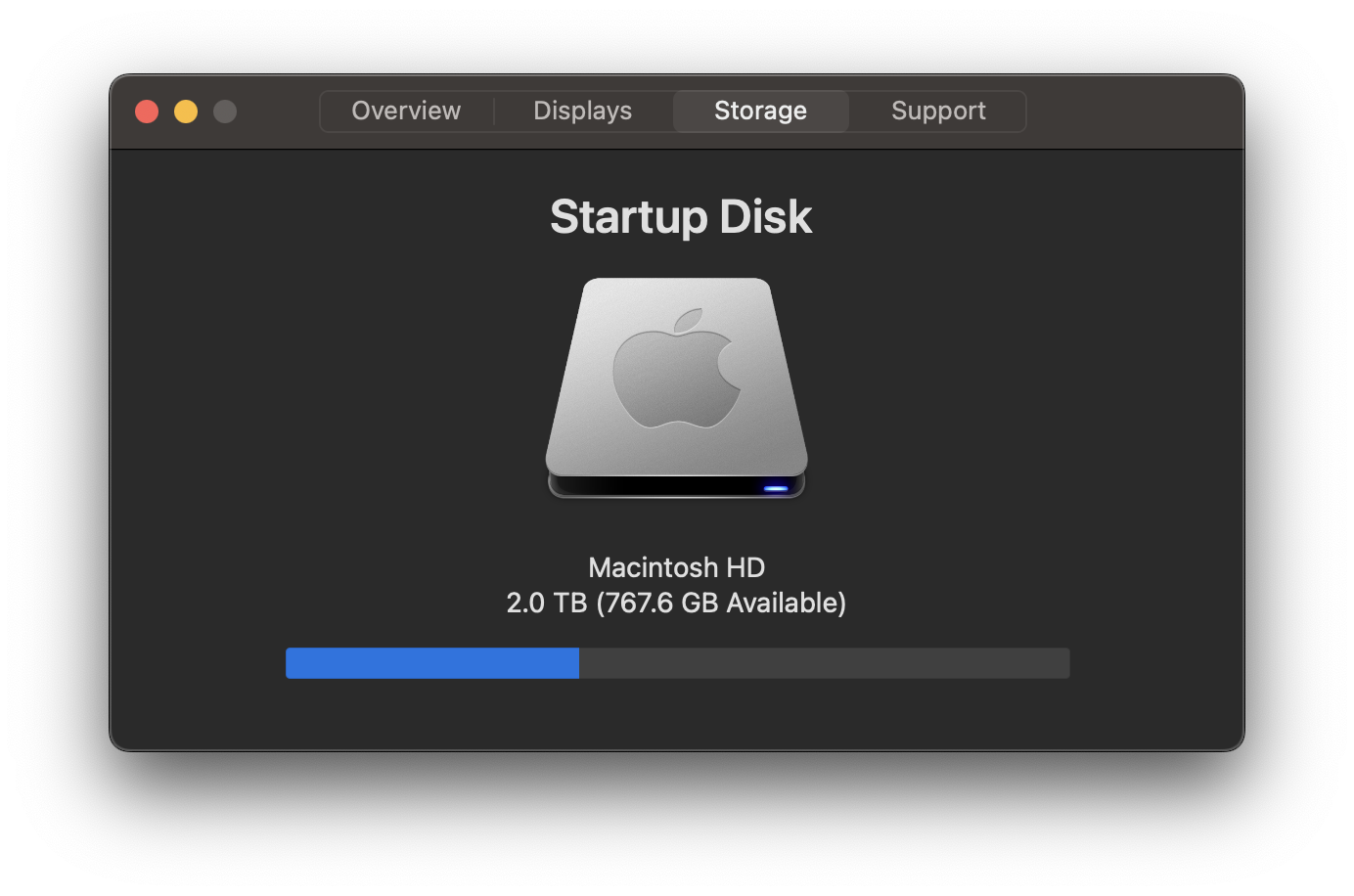1354x896 pixels.
Task: Click the blue used portion of storage bar
Action: pos(432,663)
